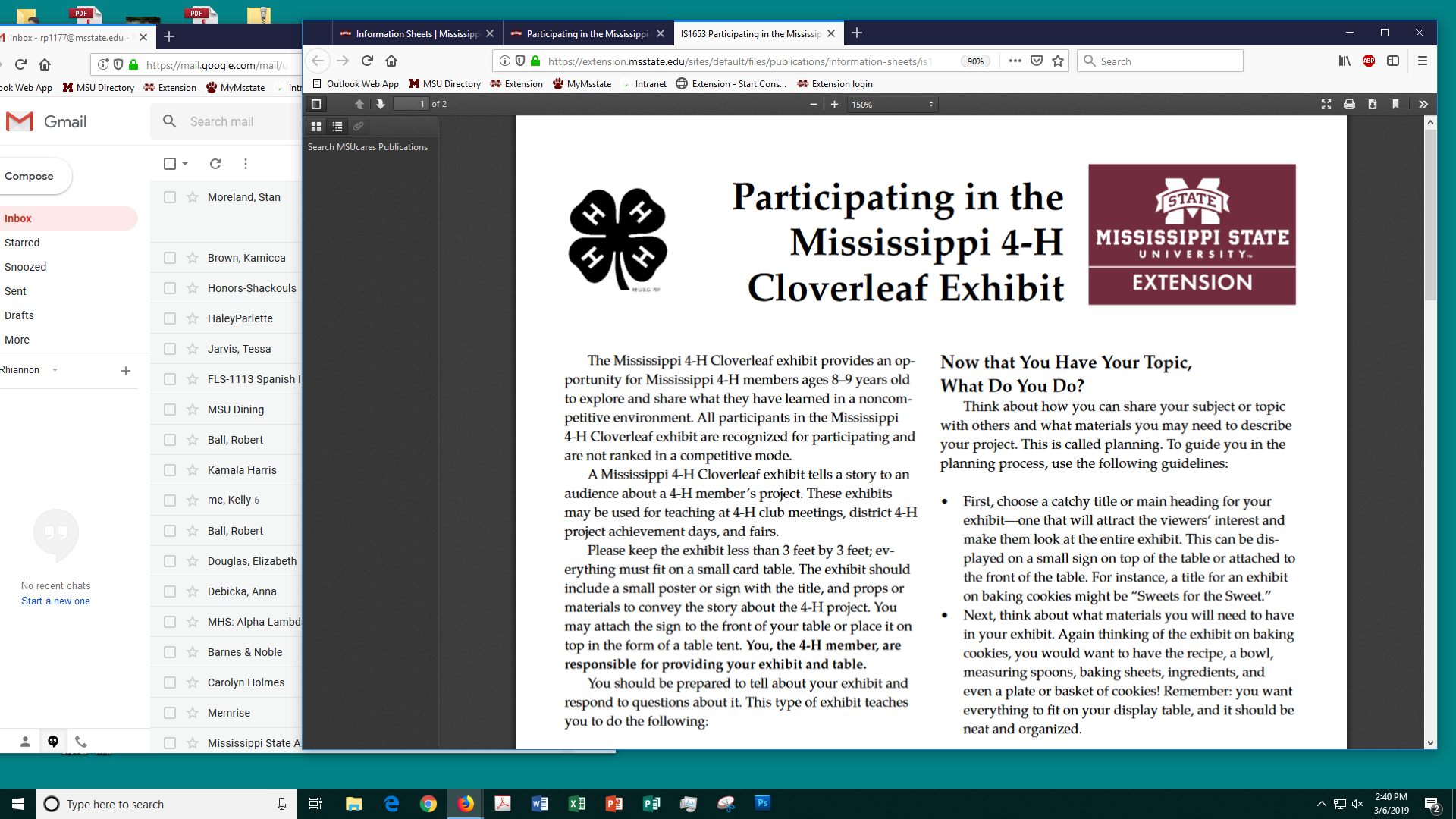
Task: Open PDF zoom level dropdown 150%
Action: (x=893, y=104)
